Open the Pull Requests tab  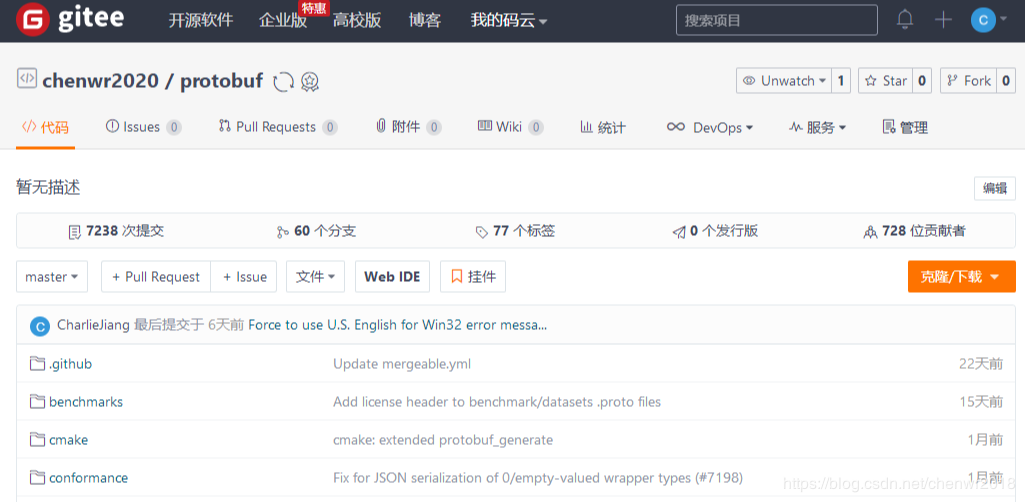[278, 127]
